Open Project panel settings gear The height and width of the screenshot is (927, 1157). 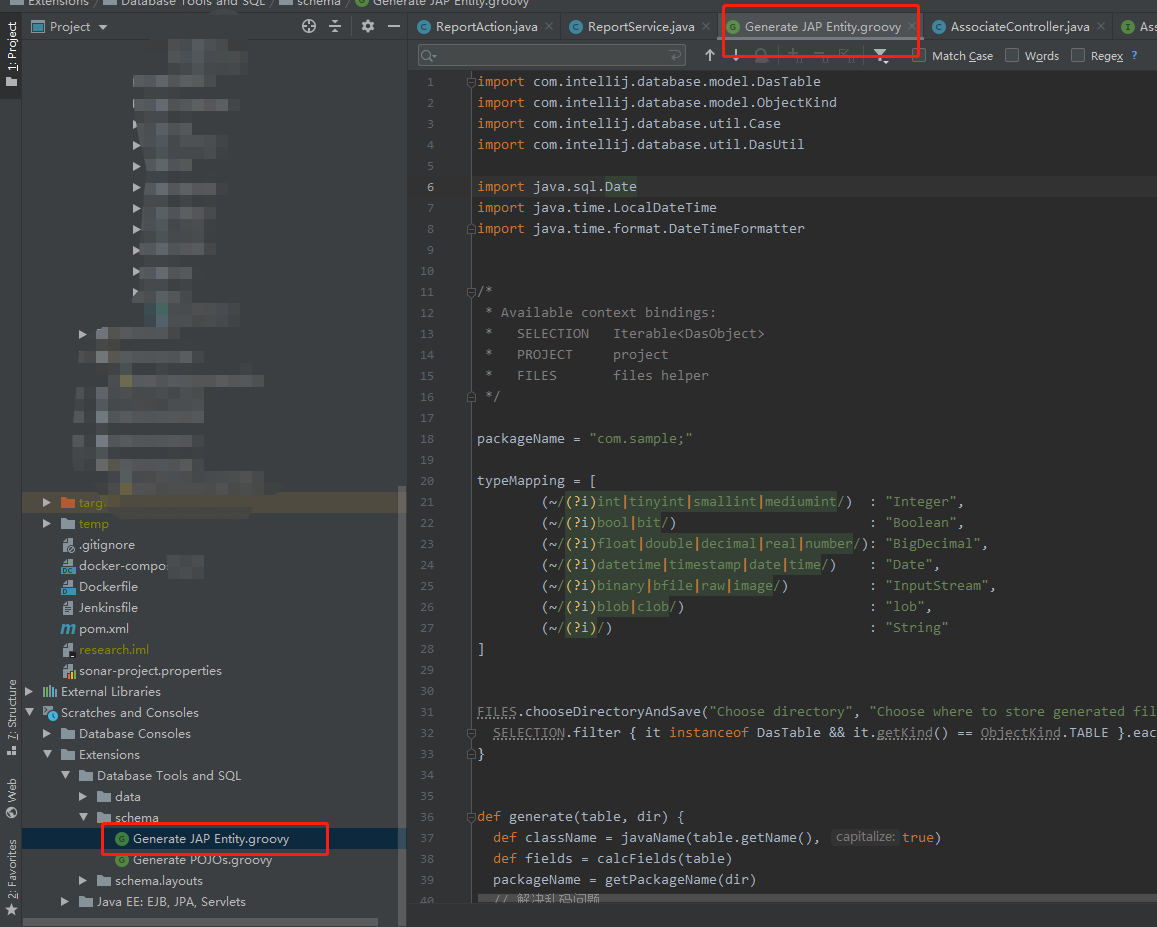pos(367,27)
